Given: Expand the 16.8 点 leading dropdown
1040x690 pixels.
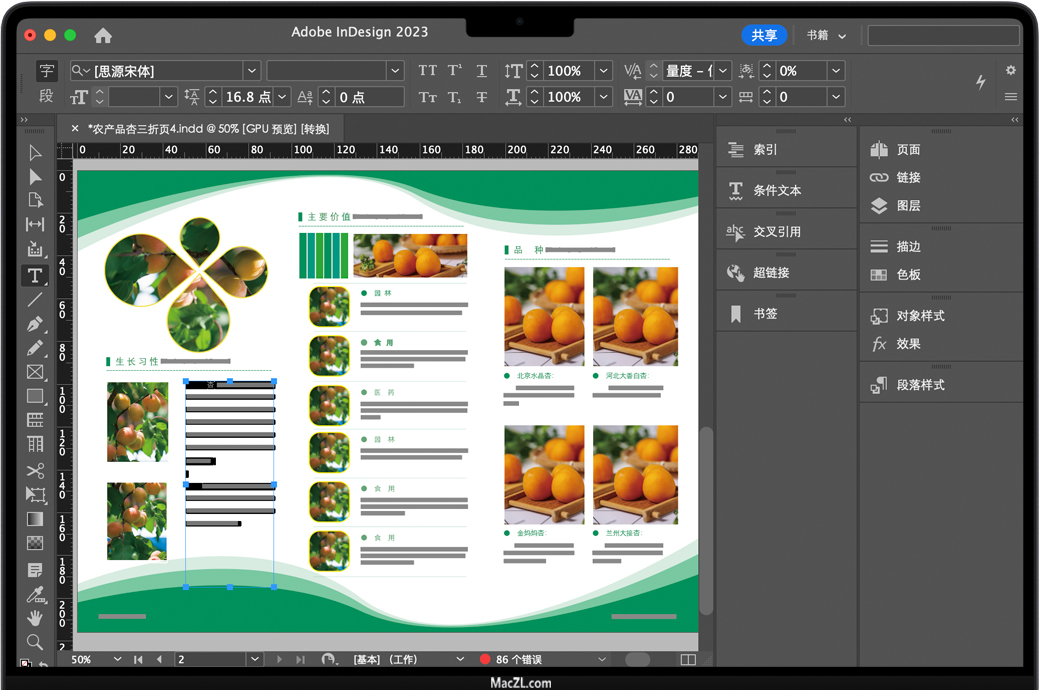Looking at the screenshot, I should 283,97.
